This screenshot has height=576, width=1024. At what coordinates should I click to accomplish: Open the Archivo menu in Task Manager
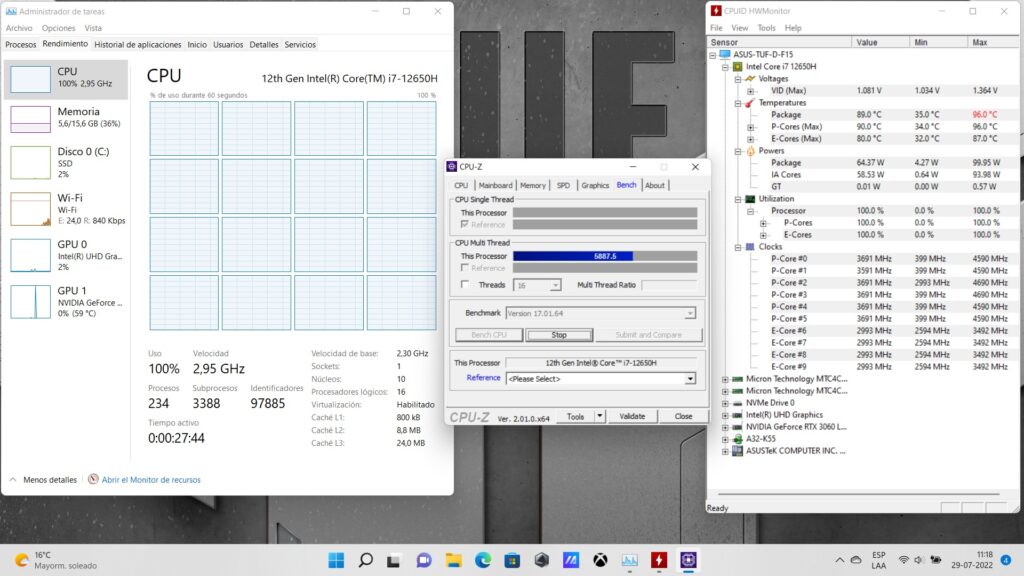19,28
